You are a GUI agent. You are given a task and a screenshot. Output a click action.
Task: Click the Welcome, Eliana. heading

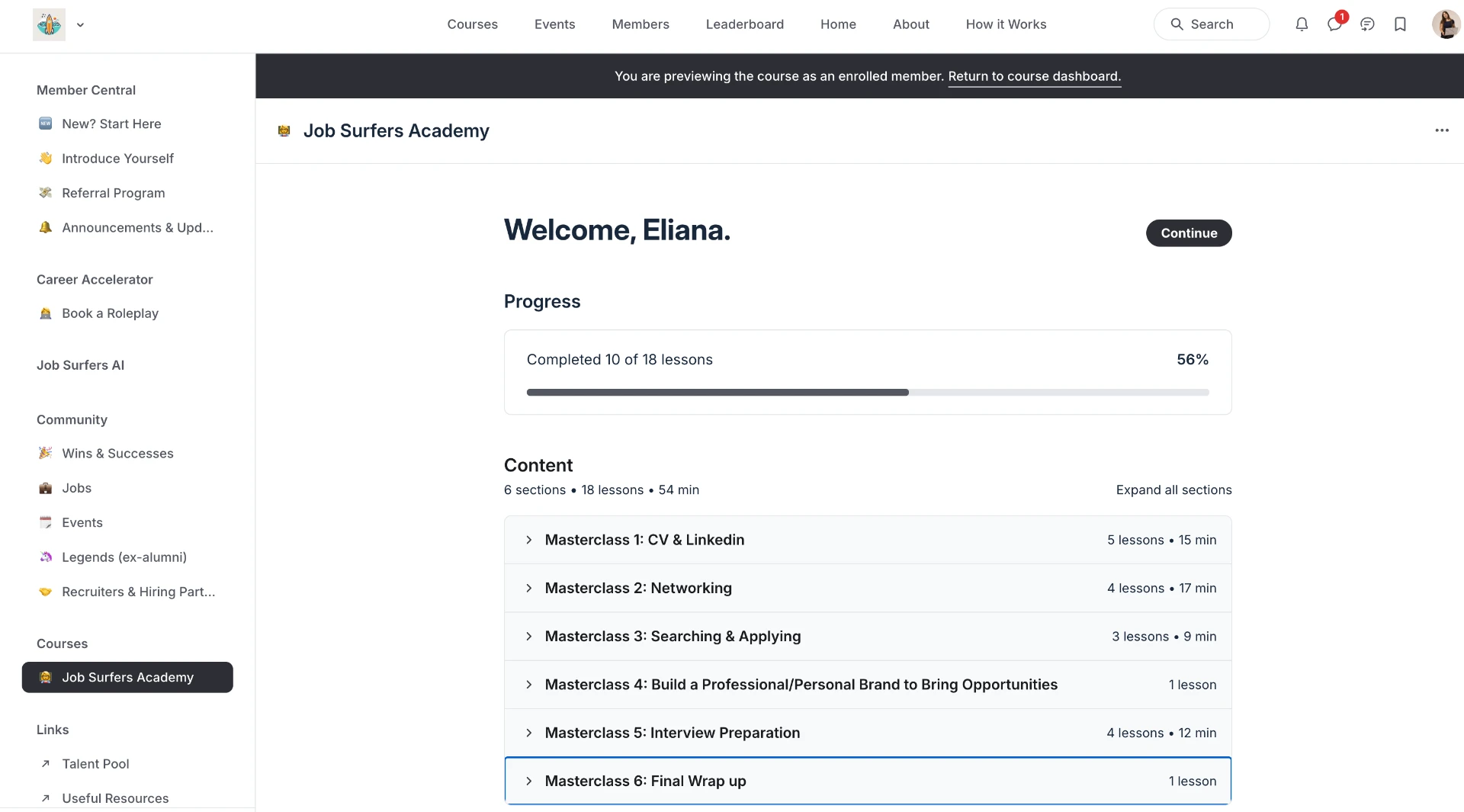(x=617, y=230)
